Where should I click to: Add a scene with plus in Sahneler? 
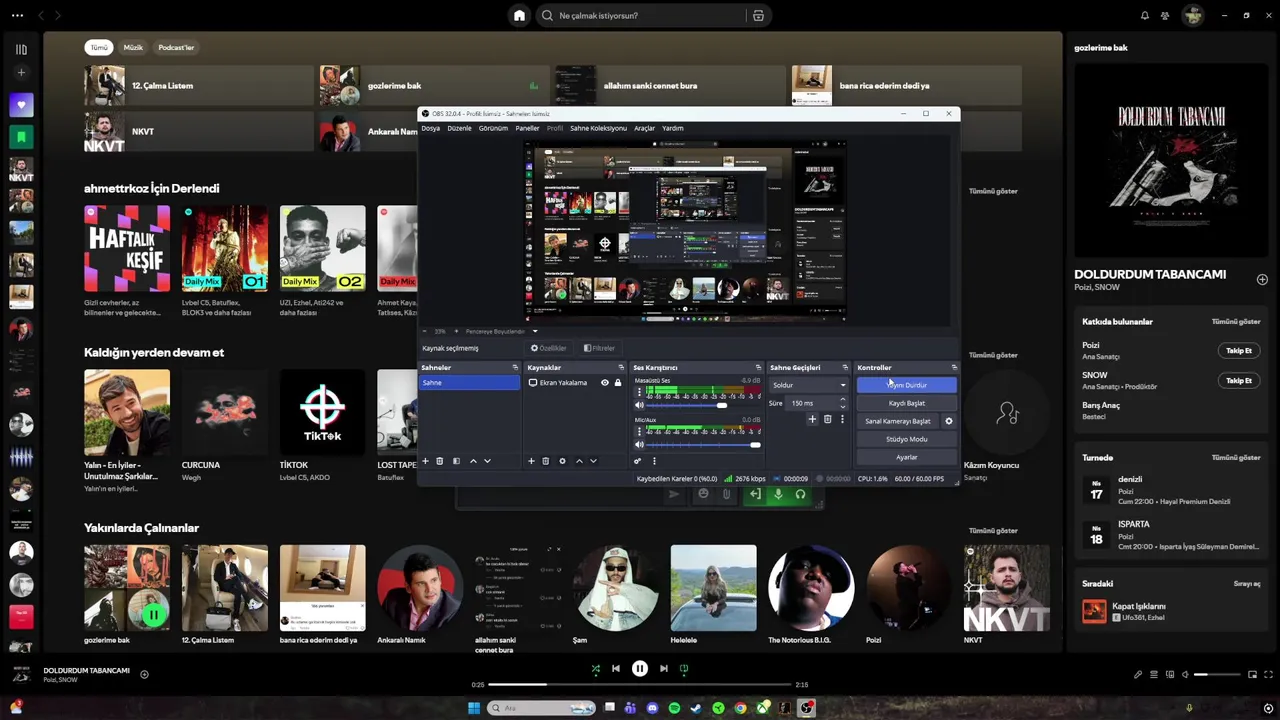[425, 461]
